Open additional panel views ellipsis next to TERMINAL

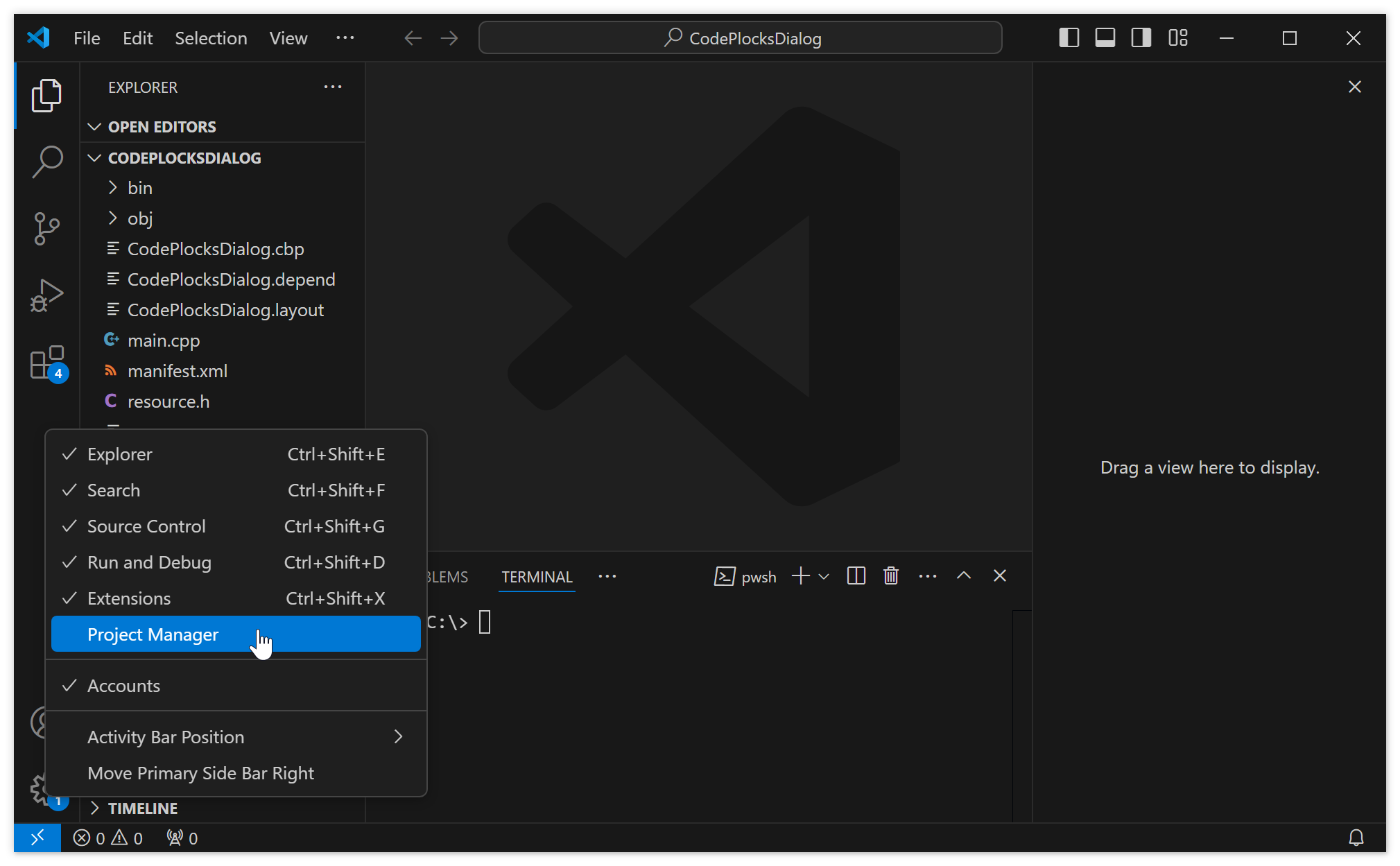point(607,576)
